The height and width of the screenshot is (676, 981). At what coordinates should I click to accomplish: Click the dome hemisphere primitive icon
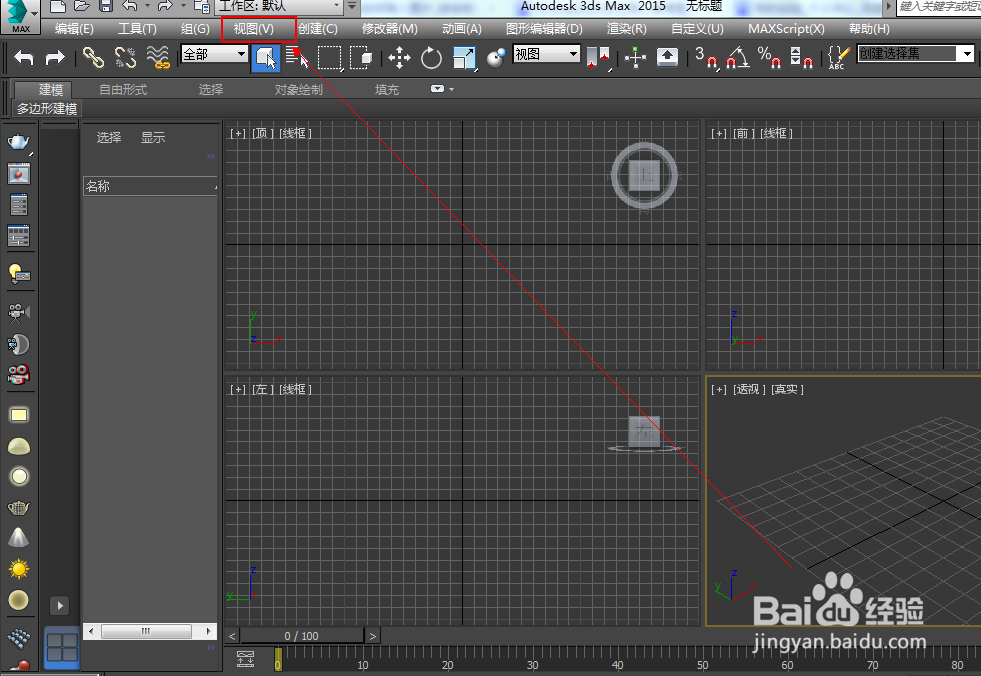point(19,446)
